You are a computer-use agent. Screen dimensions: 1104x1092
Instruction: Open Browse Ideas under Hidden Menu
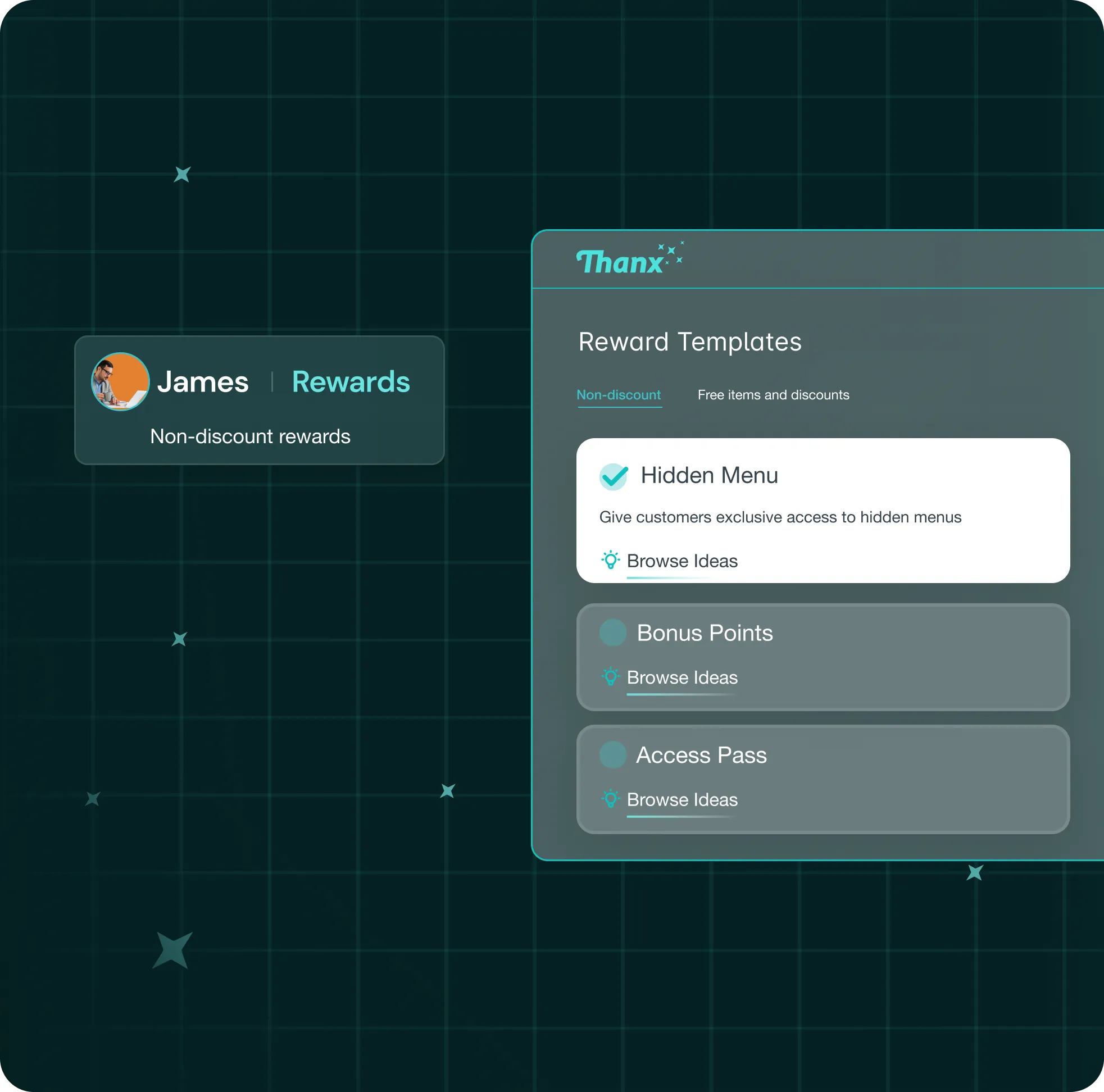[682, 561]
